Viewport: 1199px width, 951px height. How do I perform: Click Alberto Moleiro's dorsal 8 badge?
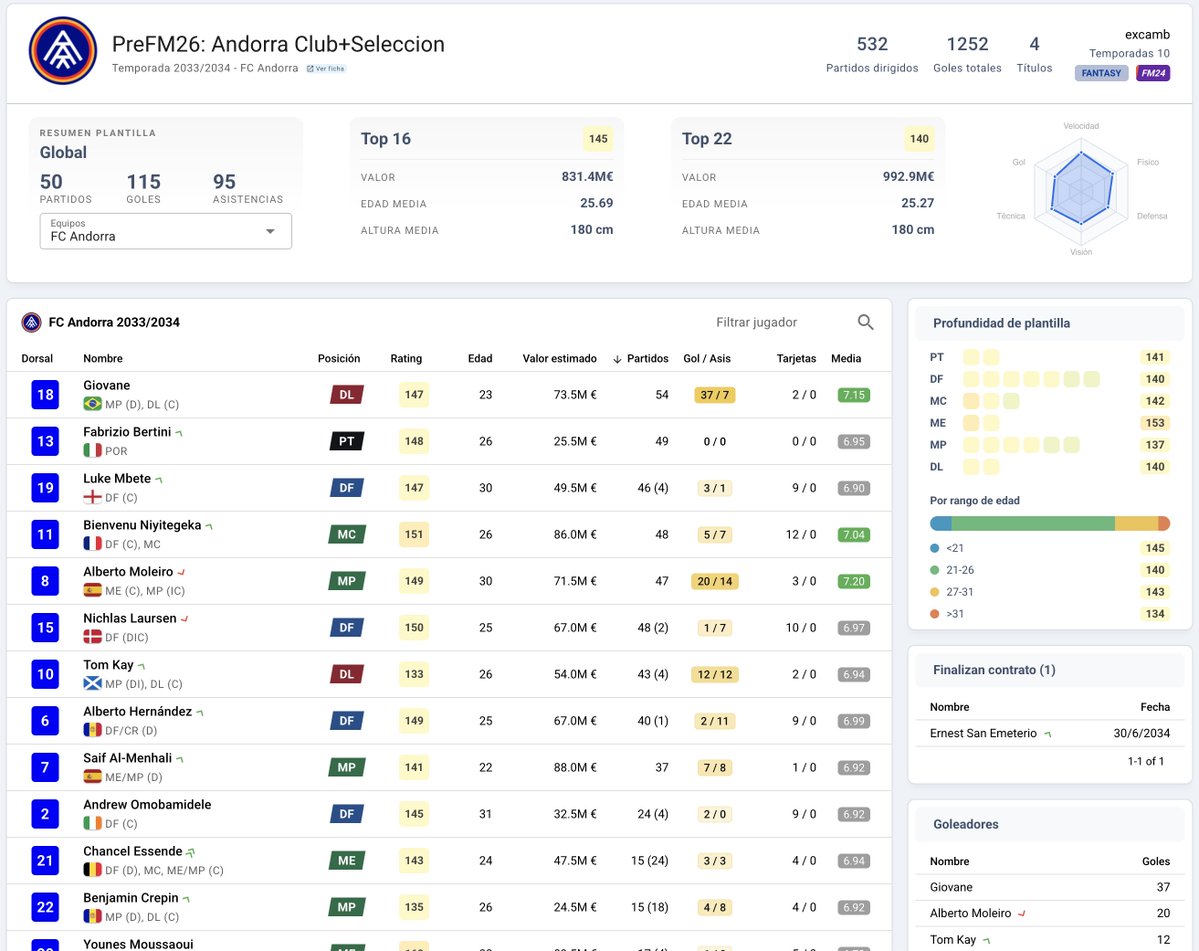pyautogui.click(x=45, y=582)
